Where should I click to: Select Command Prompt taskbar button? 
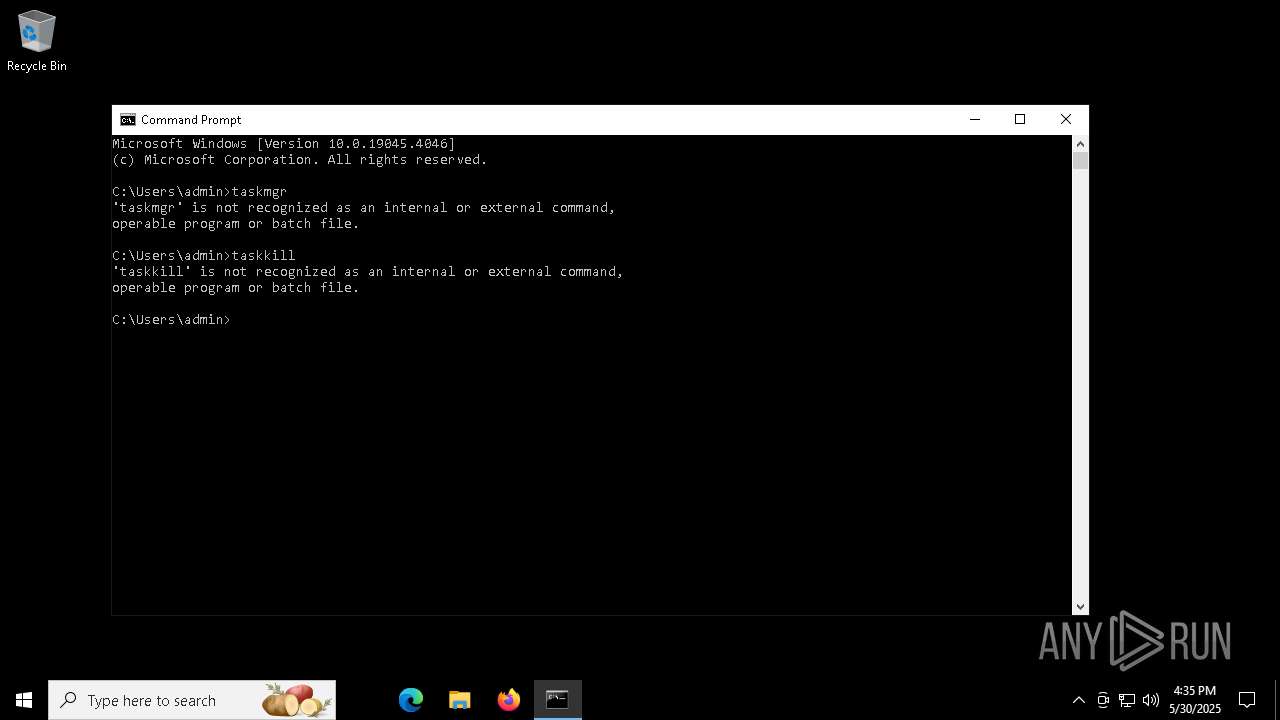point(558,700)
